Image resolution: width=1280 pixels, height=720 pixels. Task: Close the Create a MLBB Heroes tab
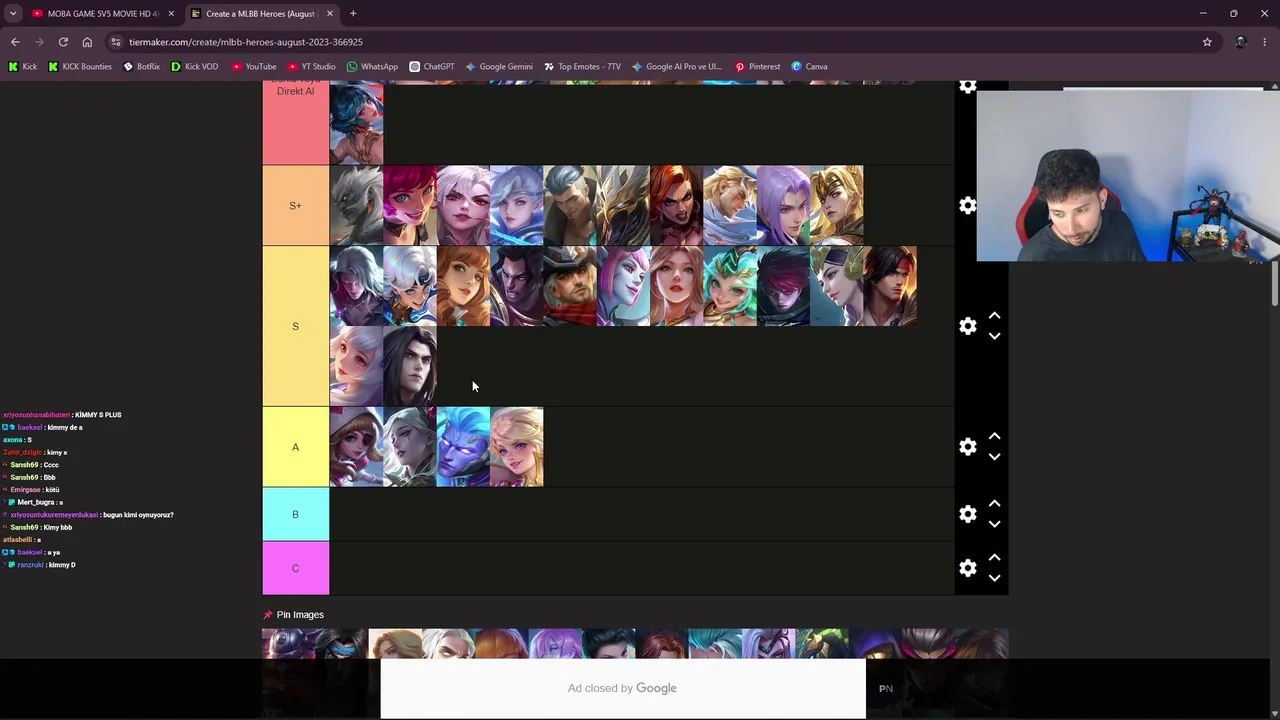pyautogui.click(x=329, y=13)
